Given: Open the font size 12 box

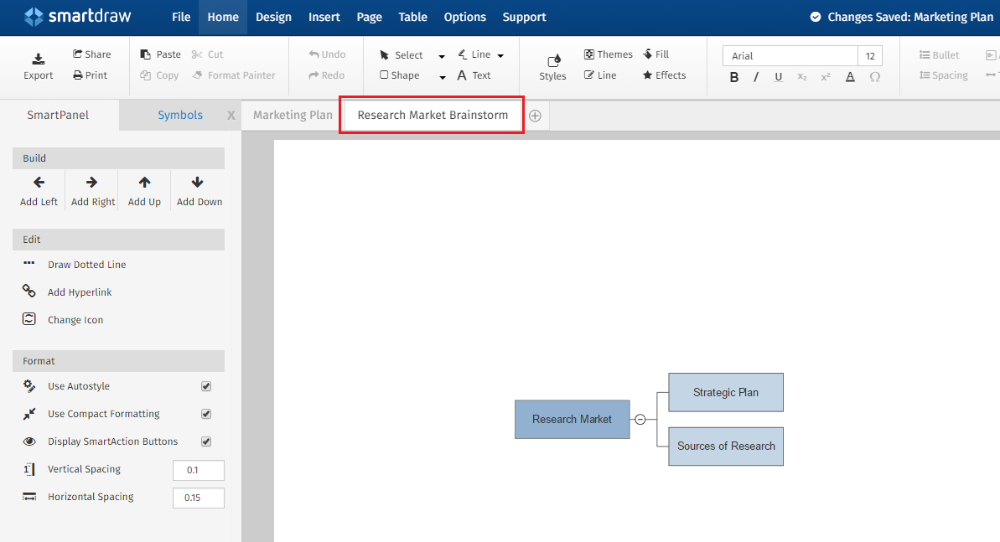Looking at the screenshot, I should point(870,55).
